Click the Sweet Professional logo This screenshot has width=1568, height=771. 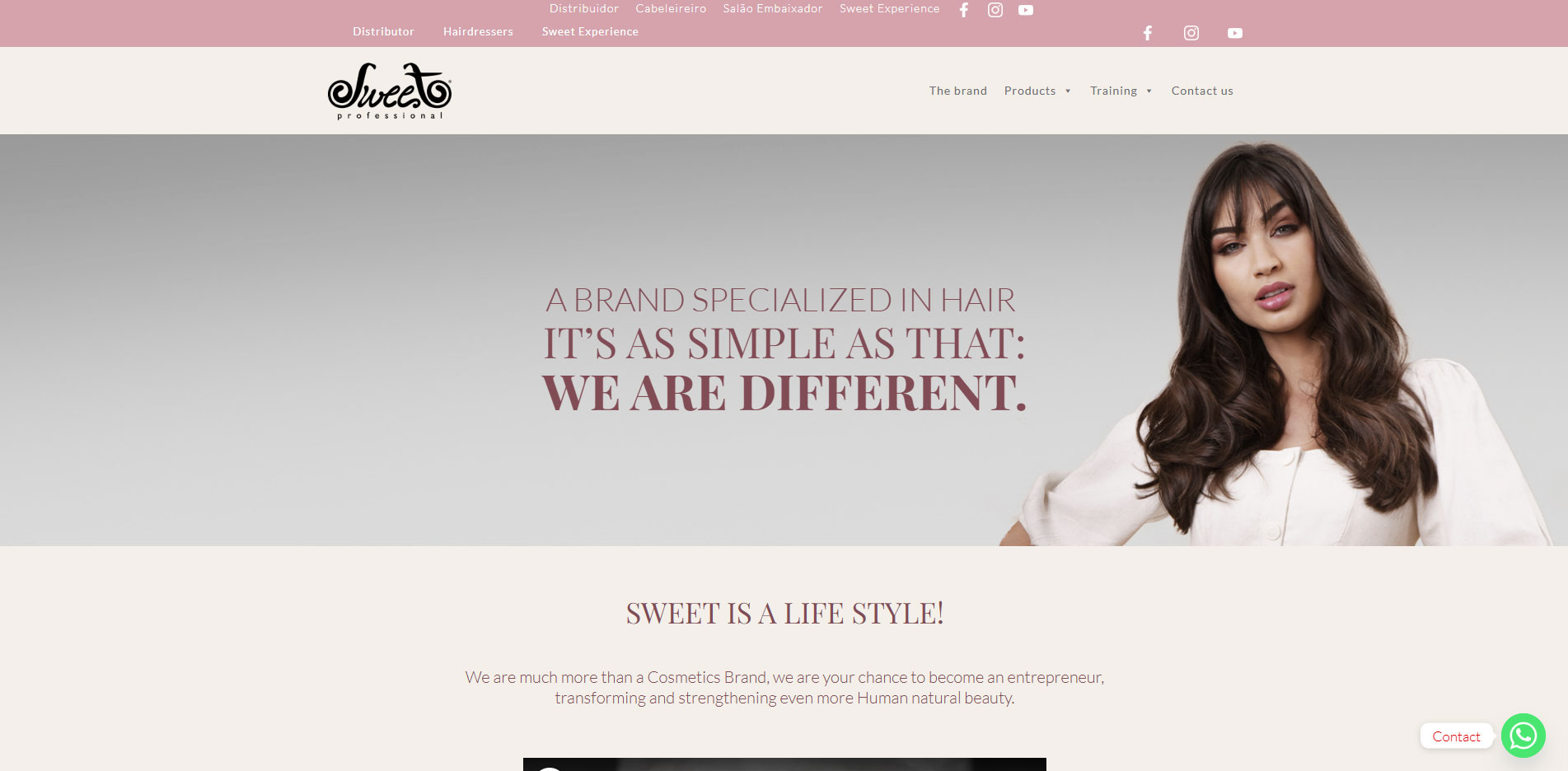(390, 91)
